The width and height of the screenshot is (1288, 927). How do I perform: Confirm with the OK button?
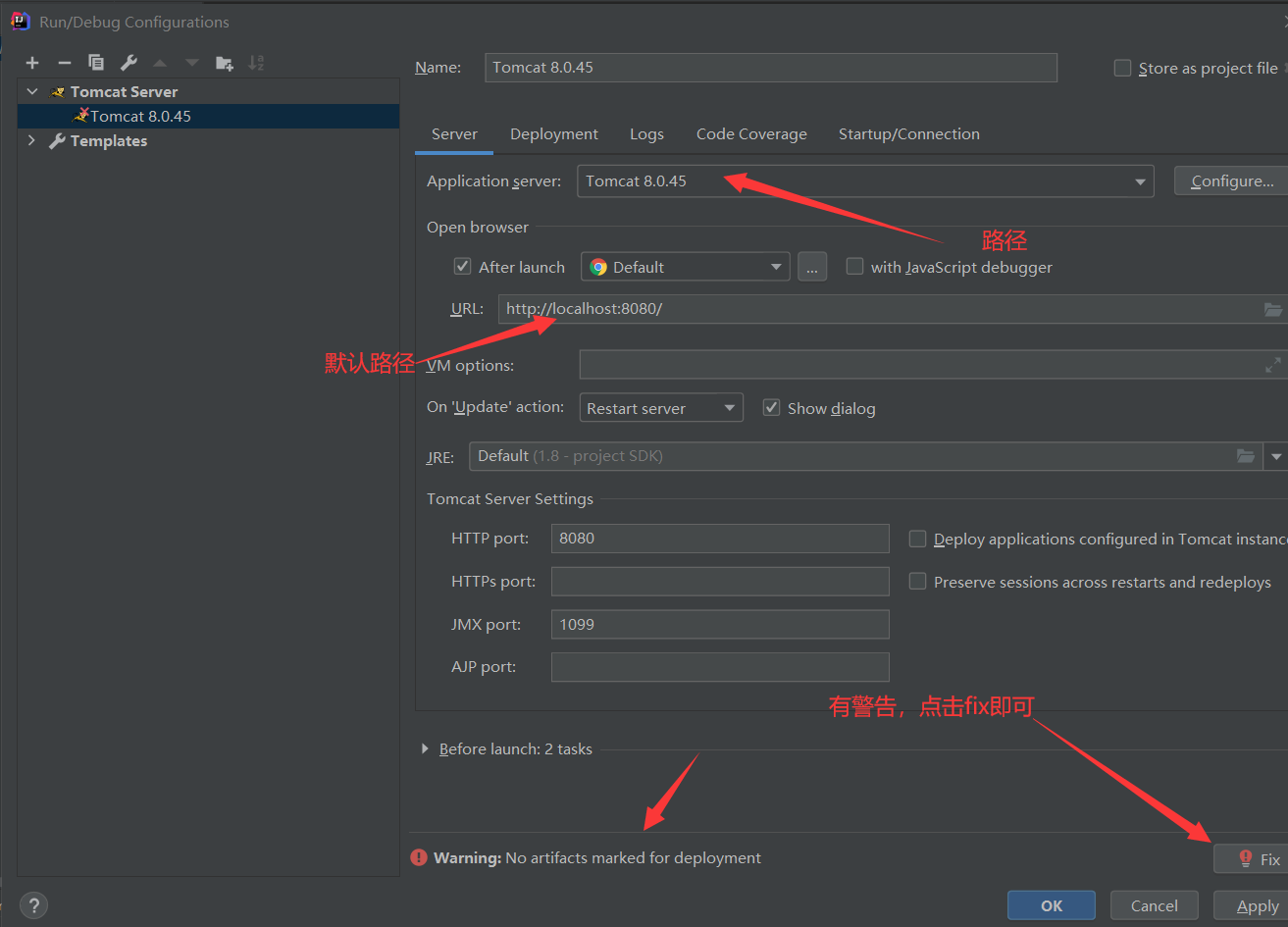(1052, 905)
